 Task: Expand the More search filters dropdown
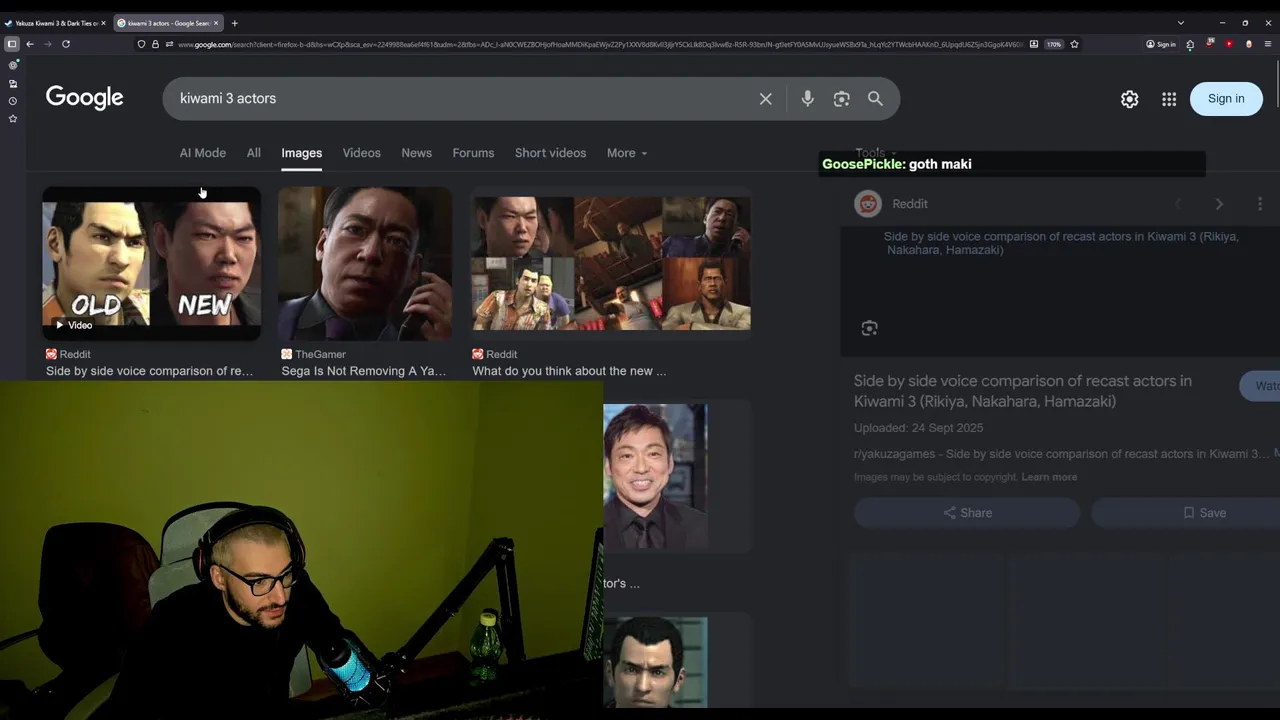click(x=627, y=153)
